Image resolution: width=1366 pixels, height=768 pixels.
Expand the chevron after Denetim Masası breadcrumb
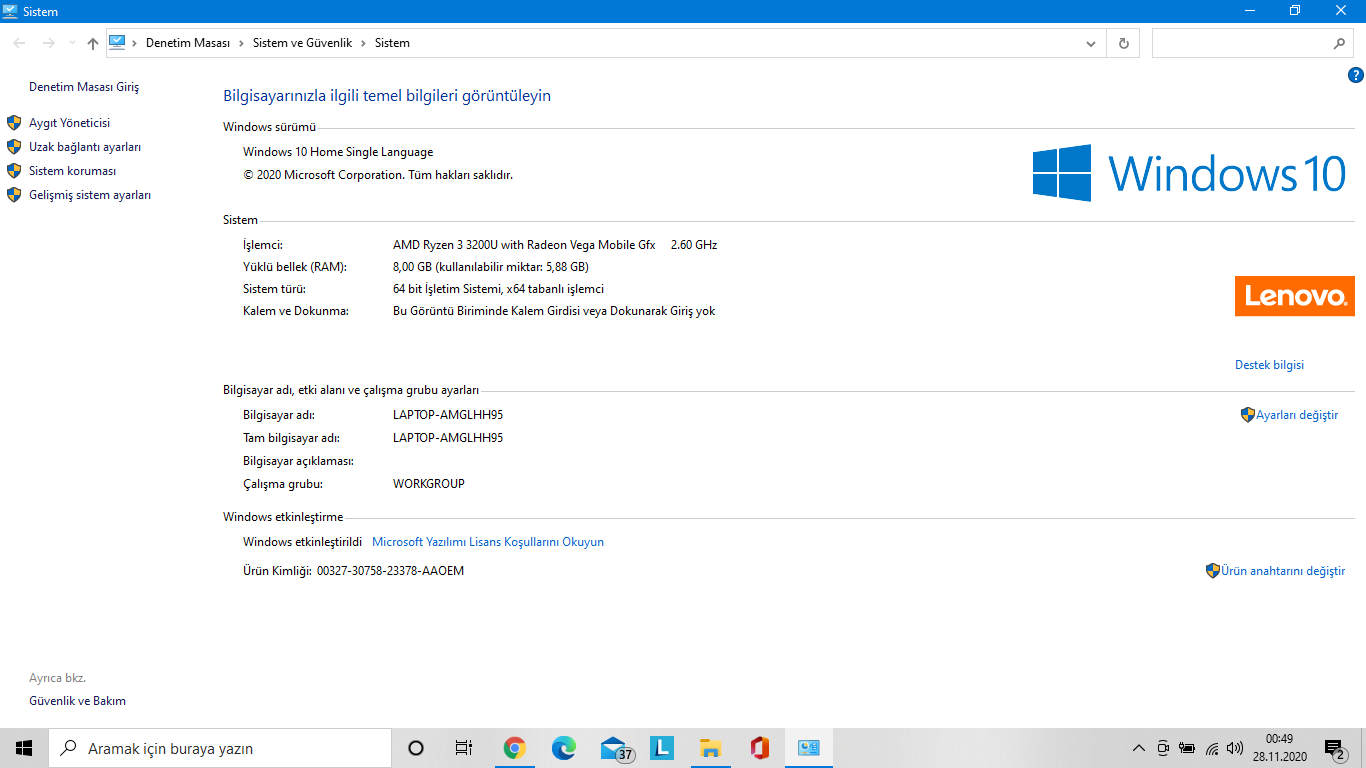[241, 43]
